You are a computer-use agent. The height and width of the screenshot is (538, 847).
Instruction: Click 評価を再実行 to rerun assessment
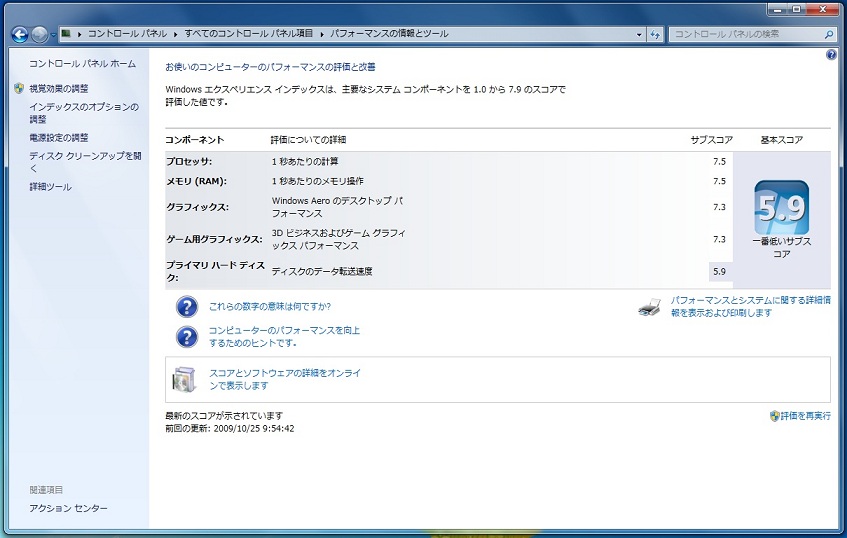click(x=805, y=416)
